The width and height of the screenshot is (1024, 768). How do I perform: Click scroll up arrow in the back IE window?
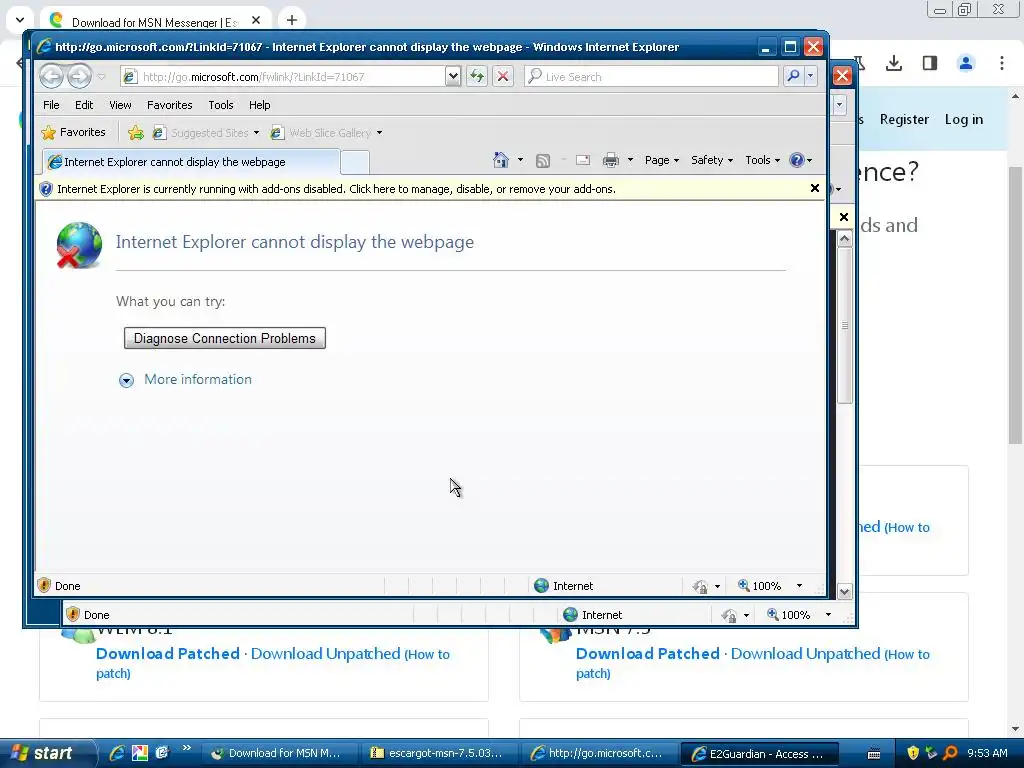pos(844,238)
